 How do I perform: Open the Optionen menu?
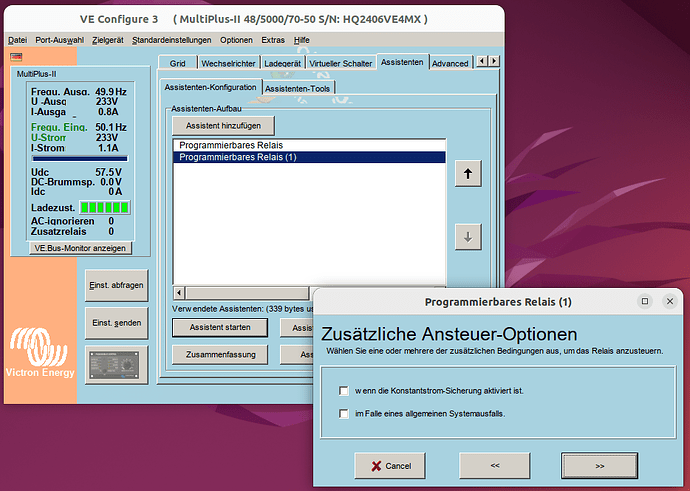pos(236,40)
